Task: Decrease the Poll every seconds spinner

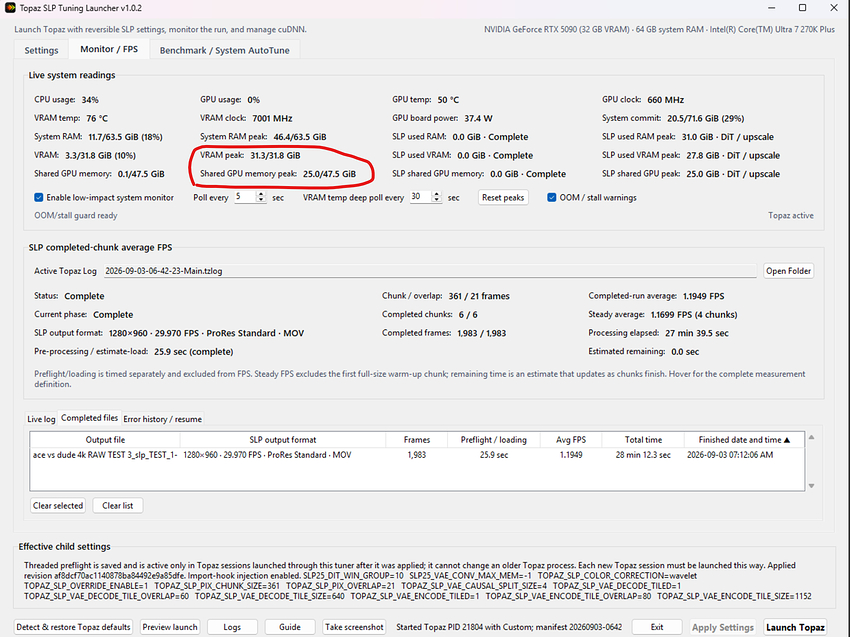Action: pyautogui.click(x=261, y=200)
